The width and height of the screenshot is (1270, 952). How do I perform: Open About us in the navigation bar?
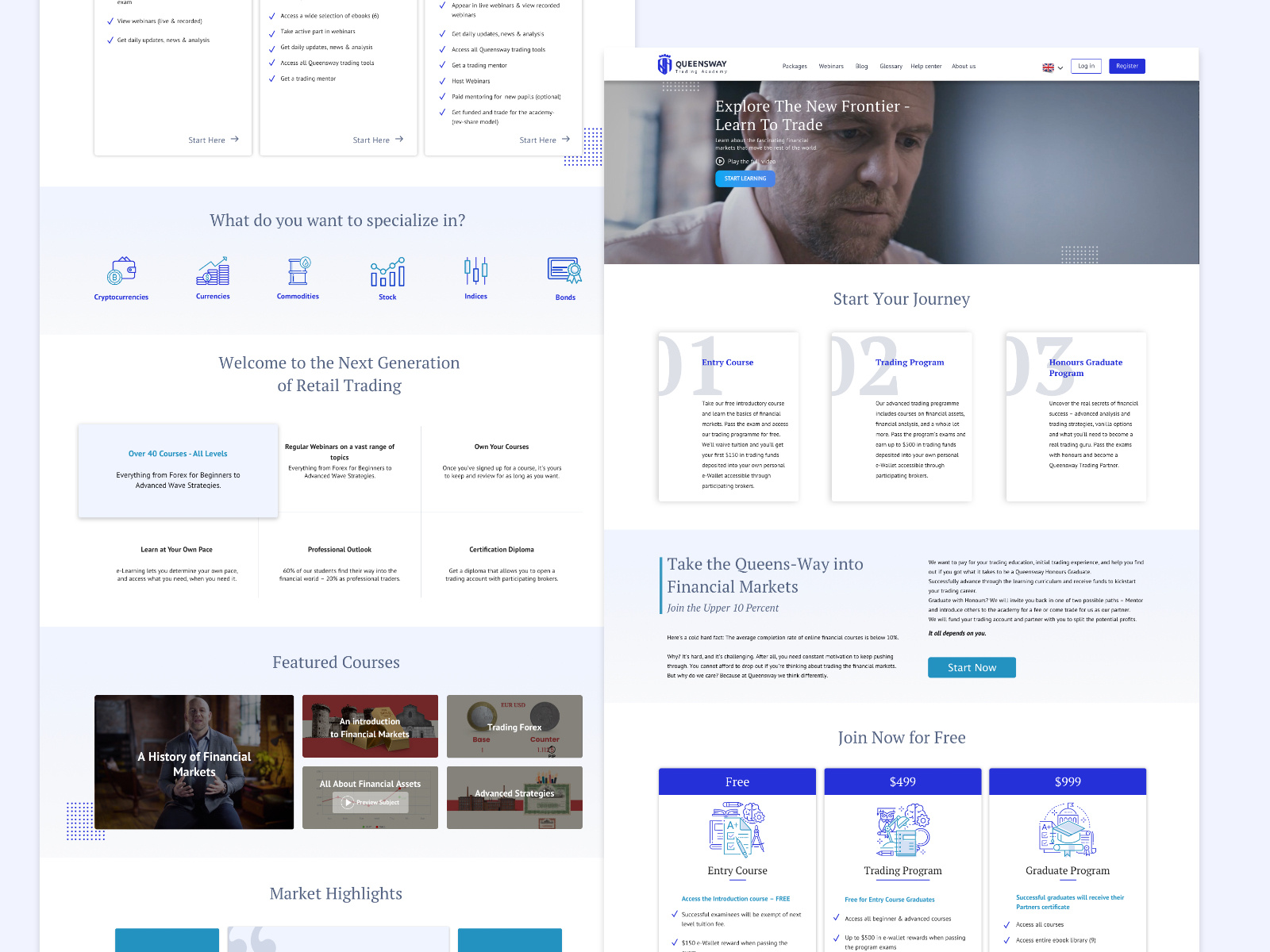[964, 67]
